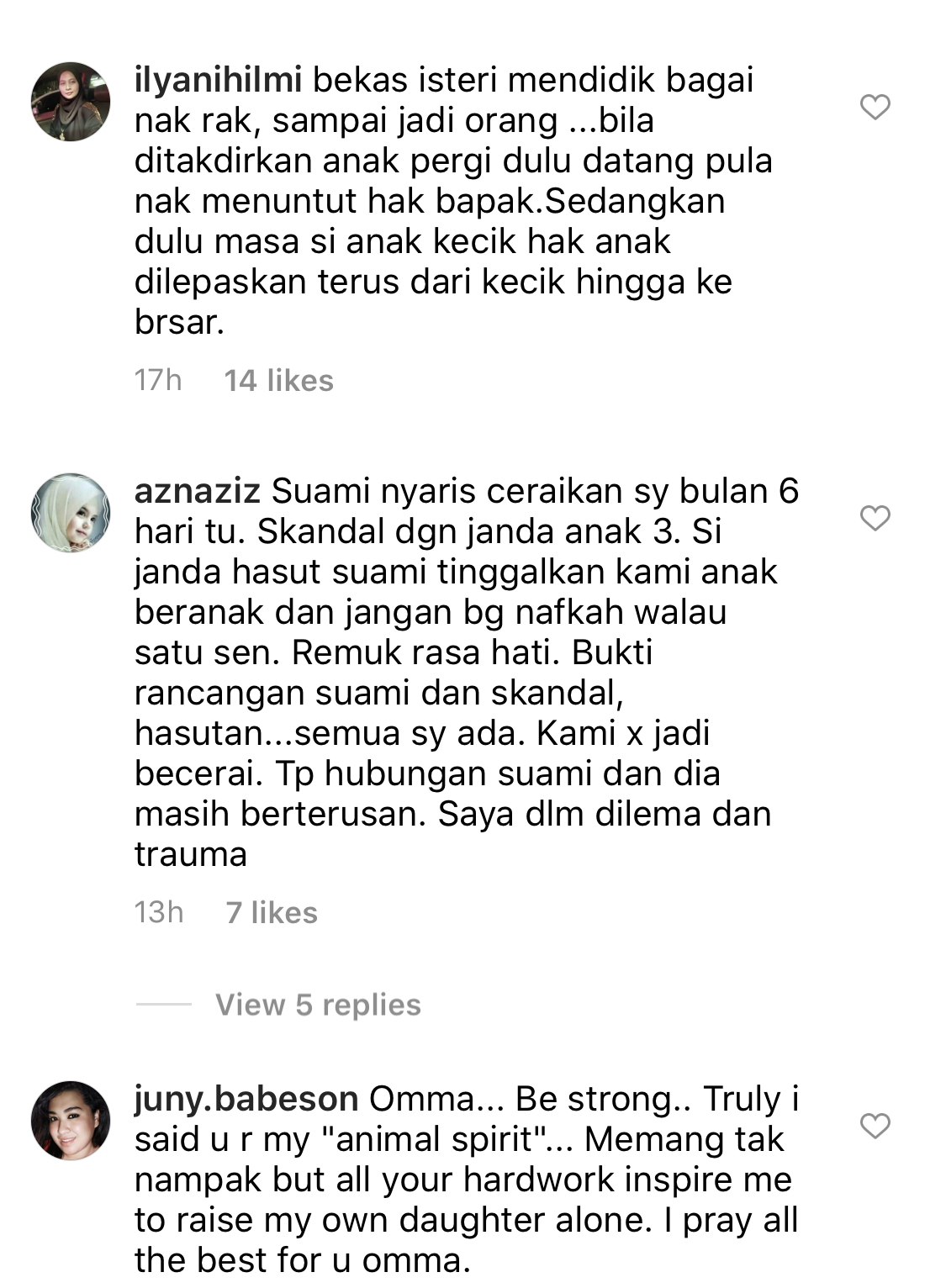The width and height of the screenshot is (946, 1288).
Task: Tap the word brsar in ilyanihilmi's comment
Action: coord(179,323)
